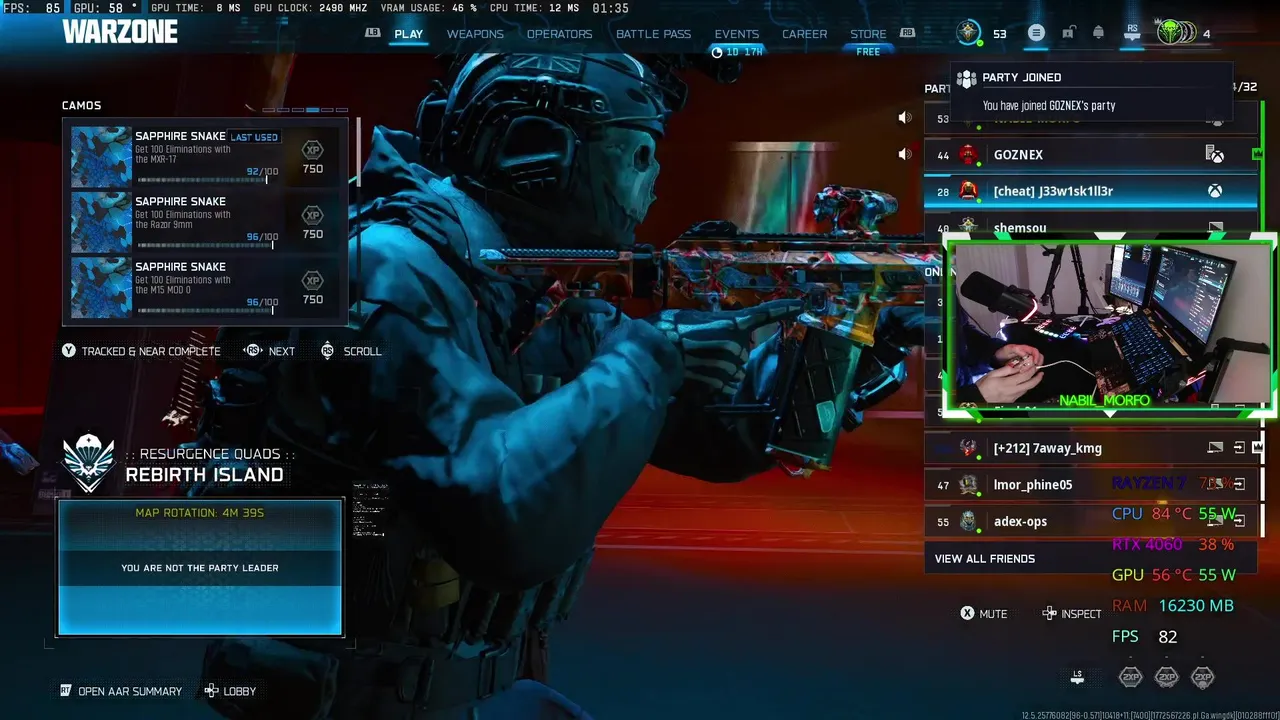Click Sapphire Snake Razor 9mm camo thumbnail
The height and width of the screenshot is (720, 1280).
click(101, 221)
